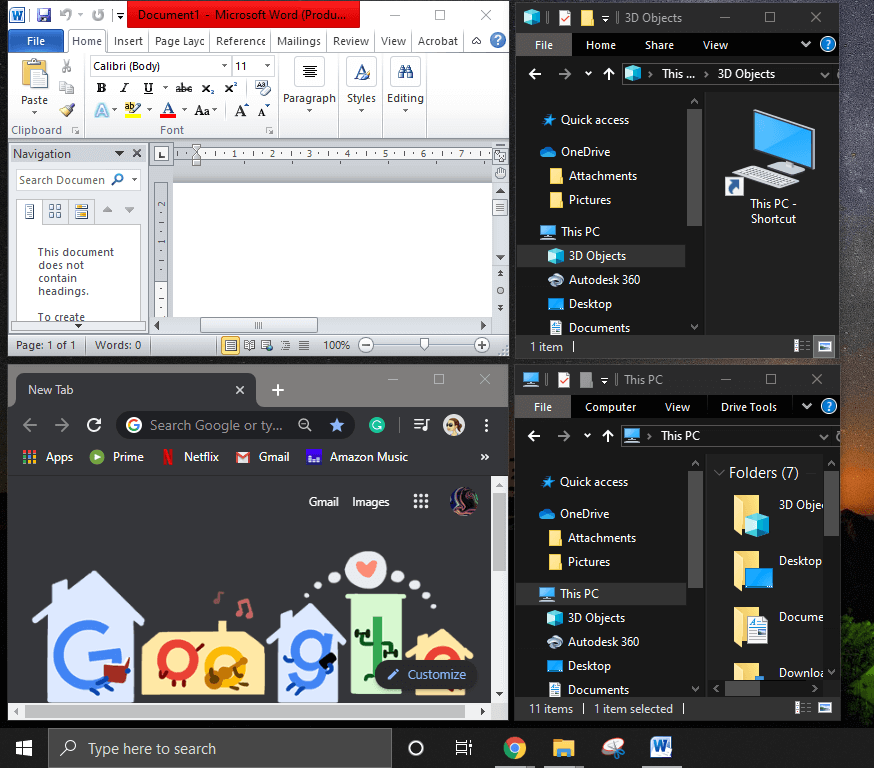Screen dimensions: 874x768
Task: Apply Bold formatting in Word's Font group
Action: coord(101,88)
